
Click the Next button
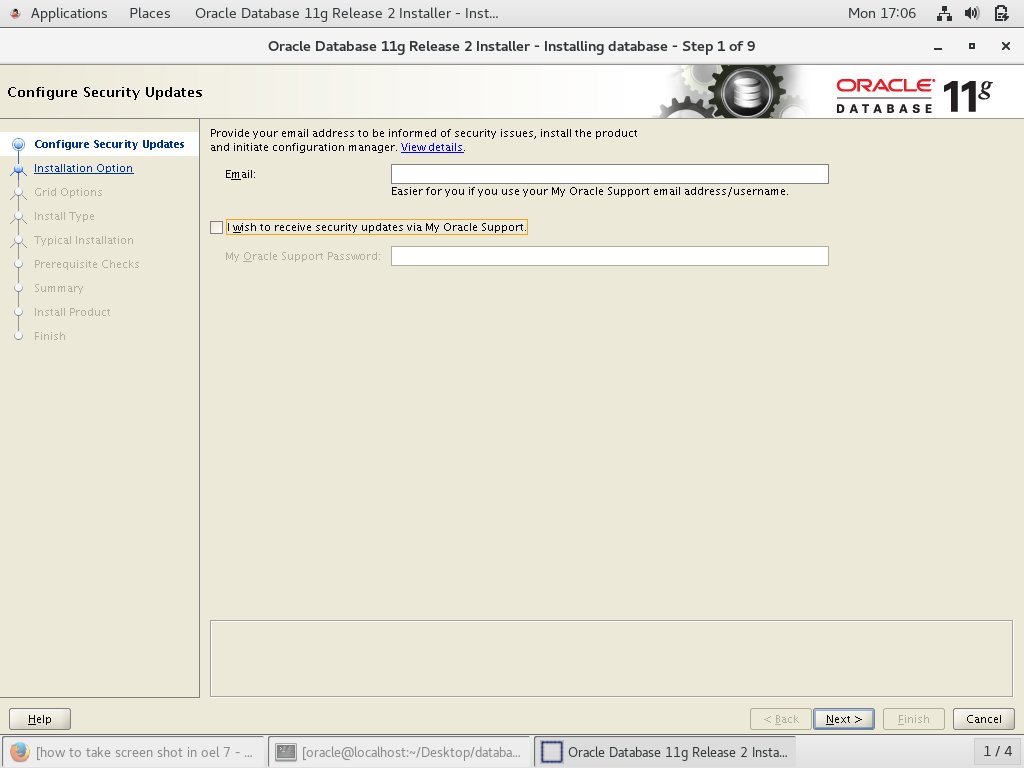pyautogui.click(x=844, y=719)
